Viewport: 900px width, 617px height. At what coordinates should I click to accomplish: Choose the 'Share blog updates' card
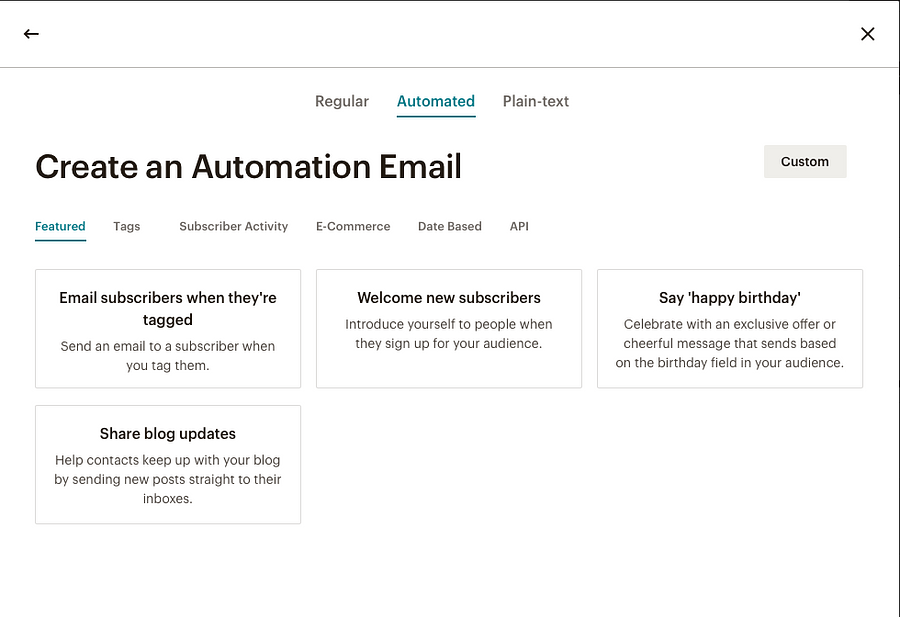click(x=168, y=434)
